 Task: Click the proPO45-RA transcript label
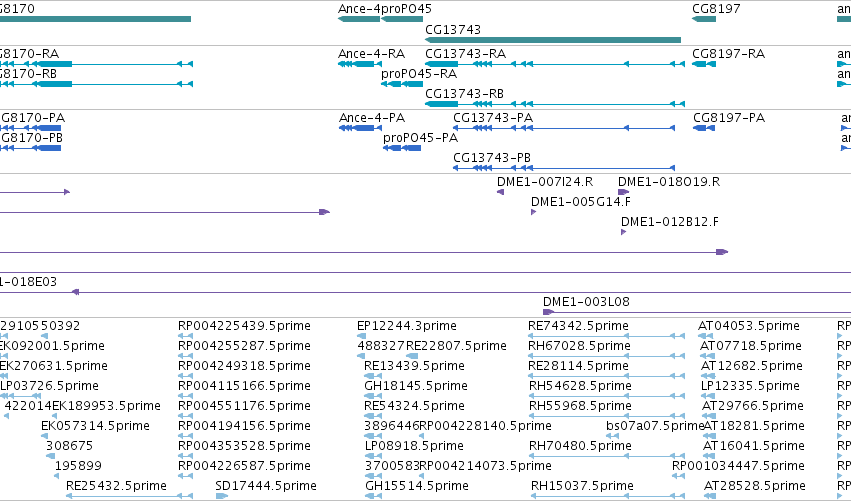click(419, 74)
